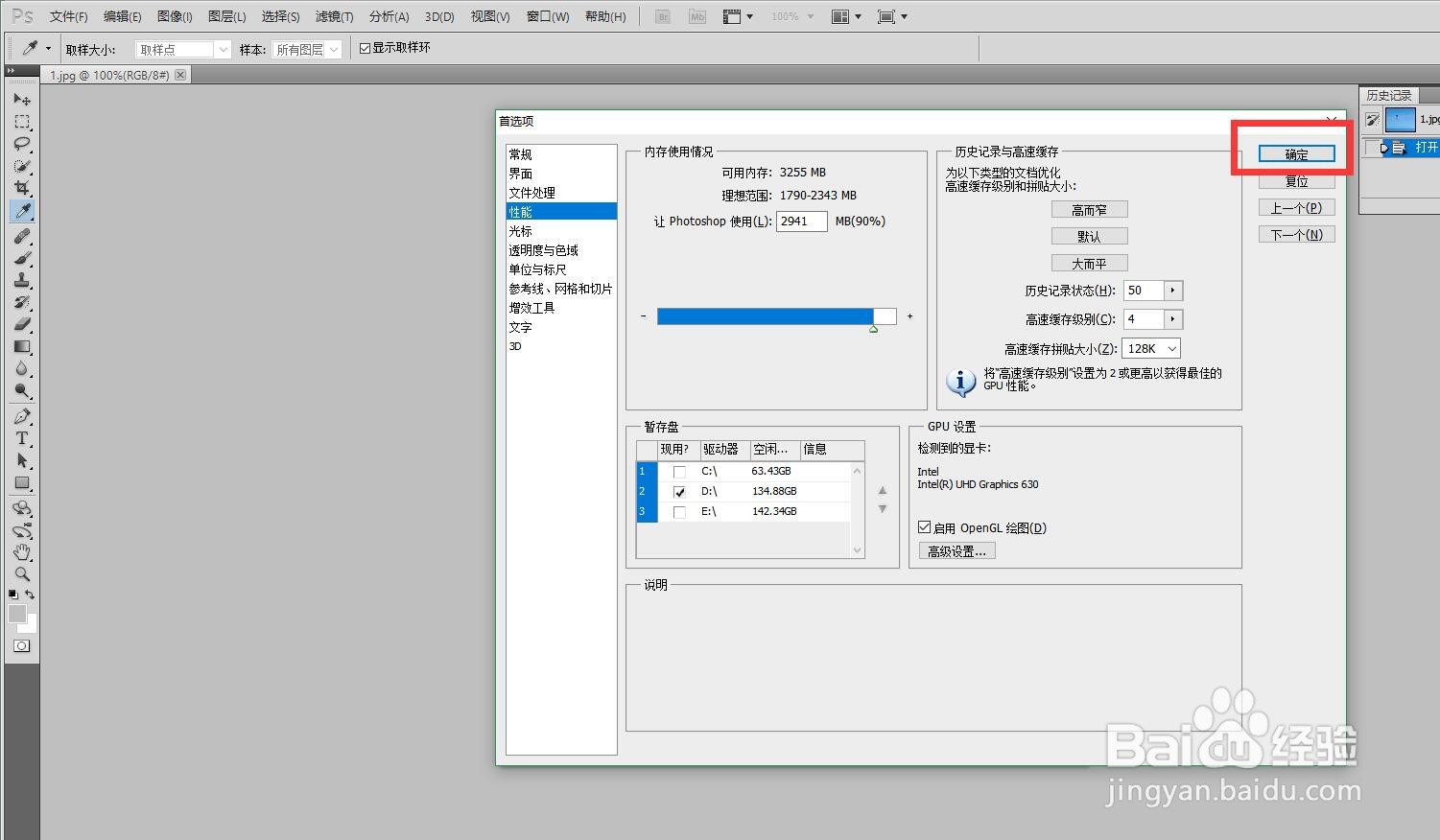The image size is (1440, 840).
Task: Click the 复位 button
Action: click(x=1297, y=180)
